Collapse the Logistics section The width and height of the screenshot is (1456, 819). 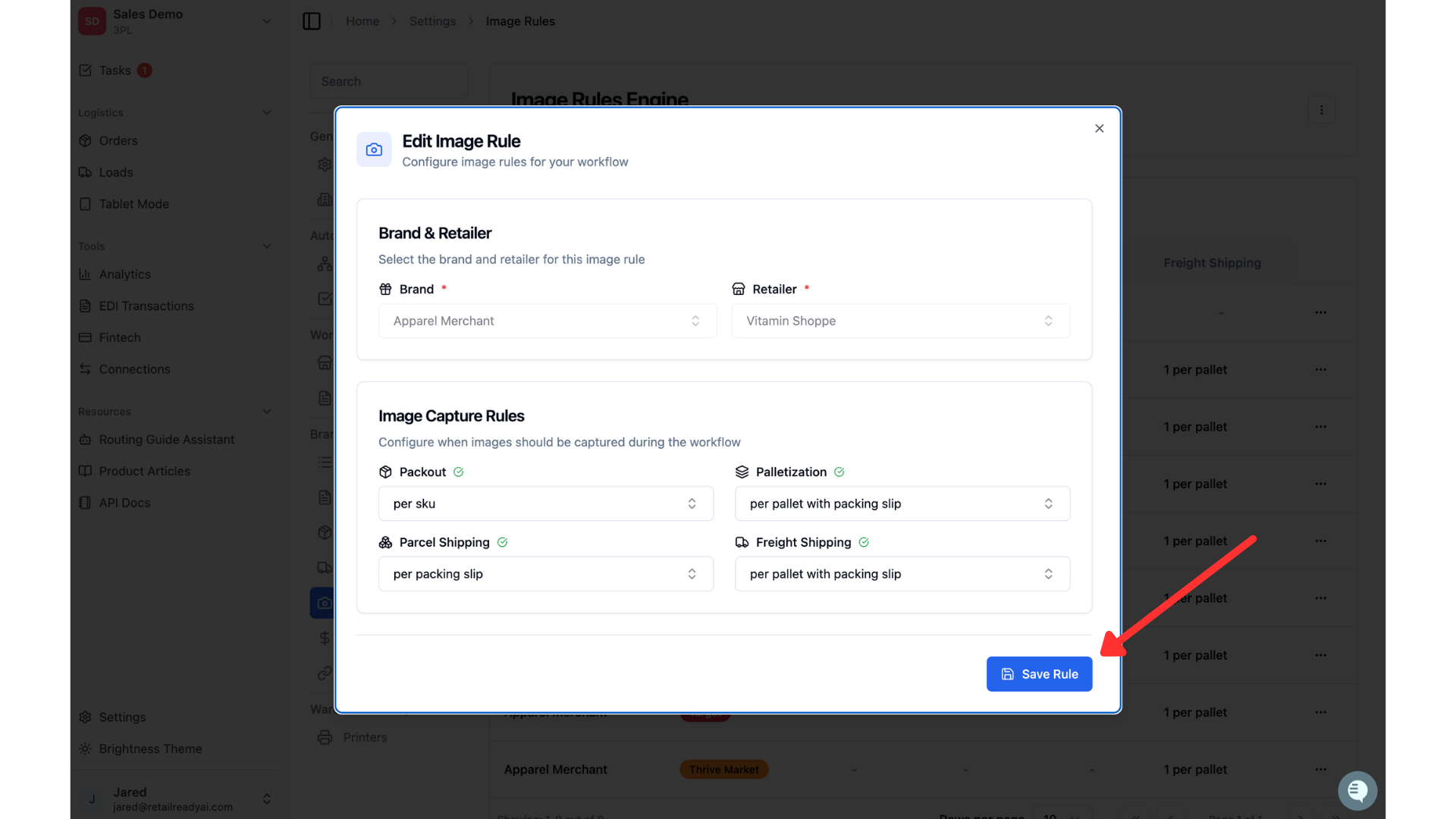267,112
